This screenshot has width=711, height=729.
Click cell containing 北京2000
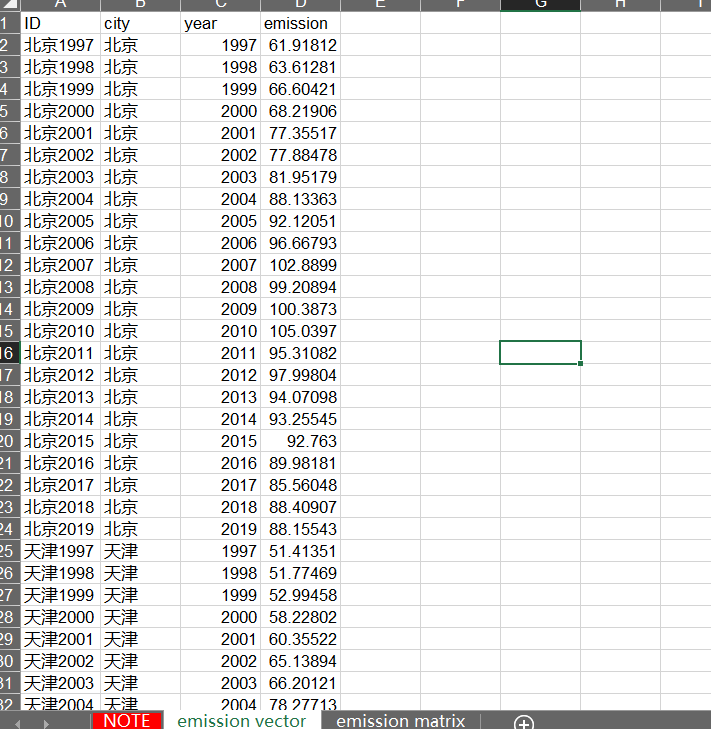(60, 111)
